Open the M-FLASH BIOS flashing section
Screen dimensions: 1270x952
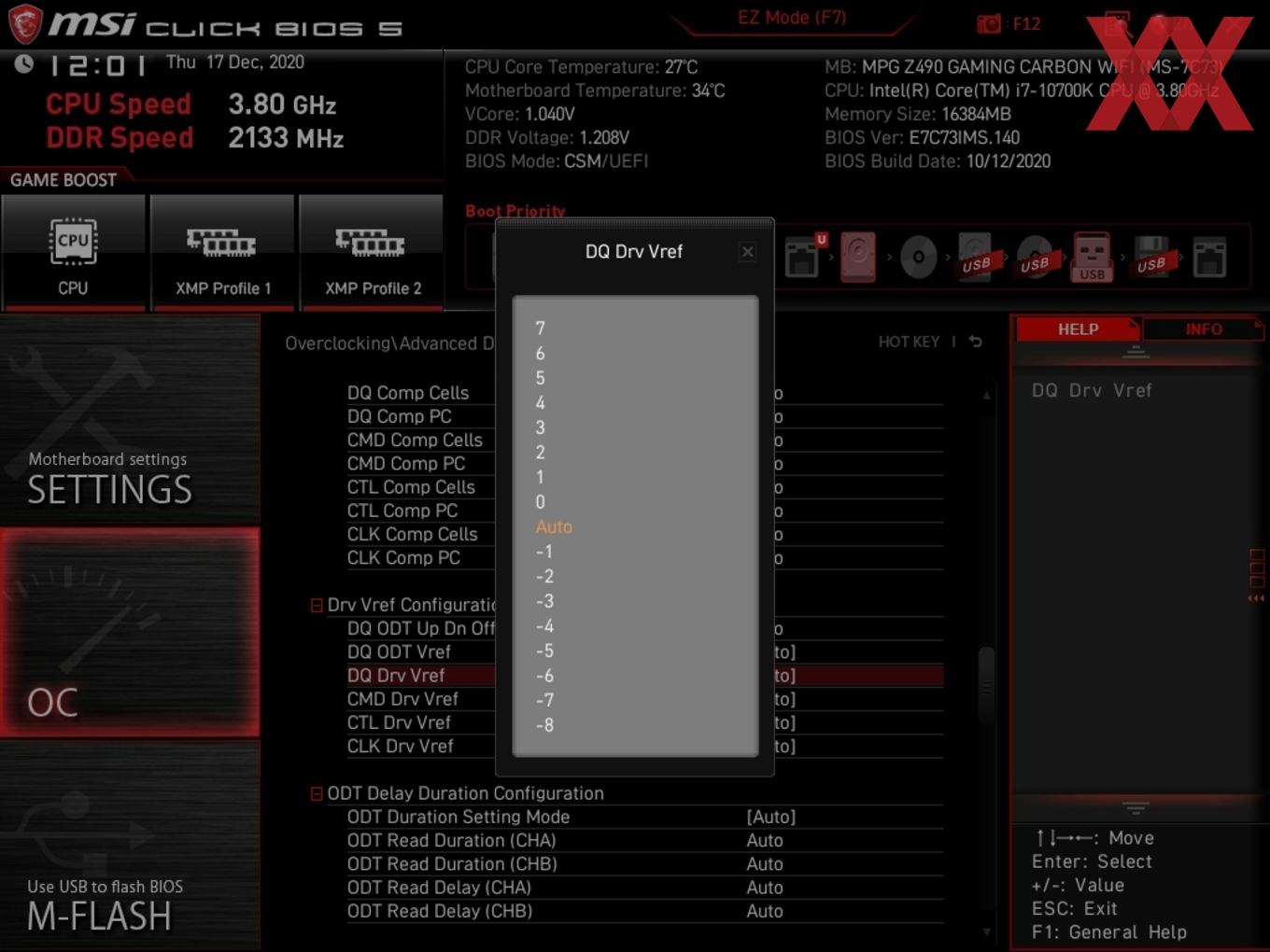click(x=130, y=847)
